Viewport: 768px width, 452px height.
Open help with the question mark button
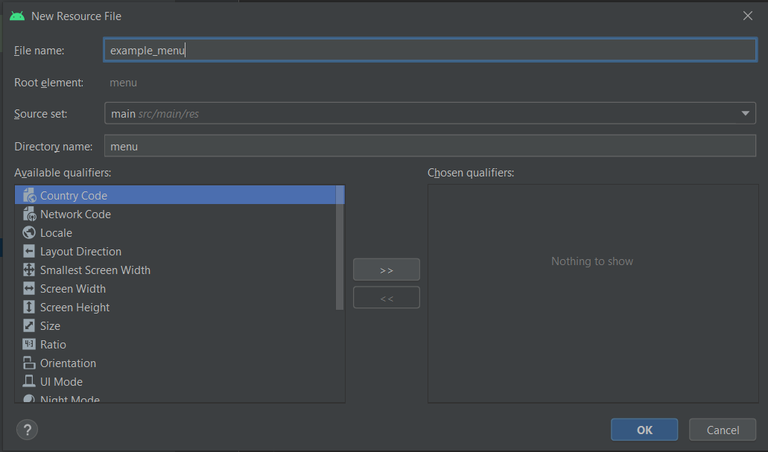pyautogui.click(x=27, y=430)
